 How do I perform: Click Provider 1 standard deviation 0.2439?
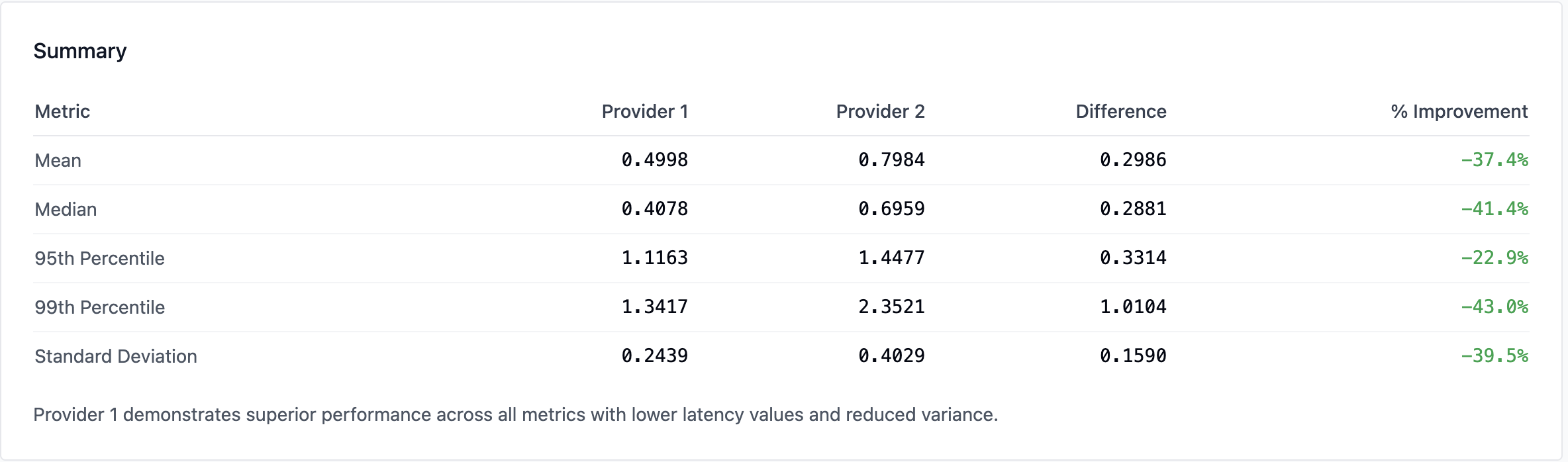(x=654, y=356)
